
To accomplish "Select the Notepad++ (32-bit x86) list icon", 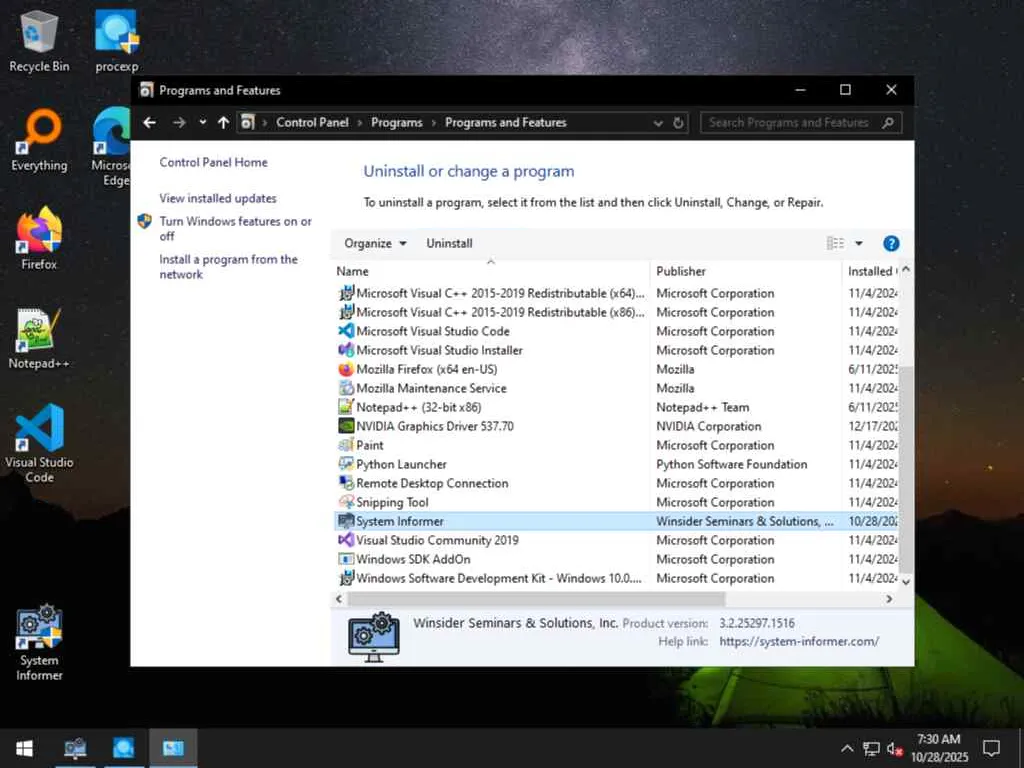I will 345,408.
